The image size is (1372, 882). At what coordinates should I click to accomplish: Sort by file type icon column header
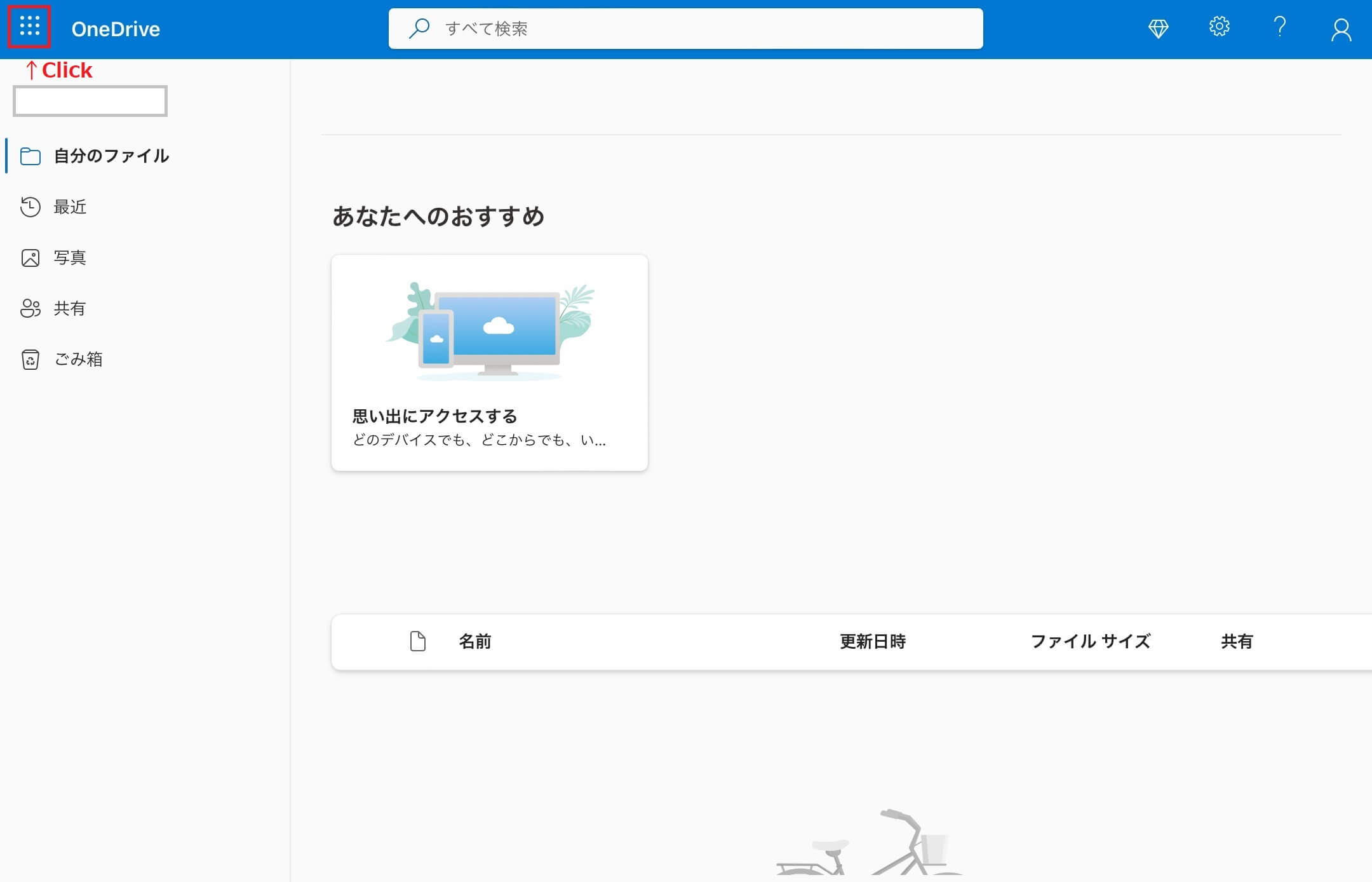point(417,642)
